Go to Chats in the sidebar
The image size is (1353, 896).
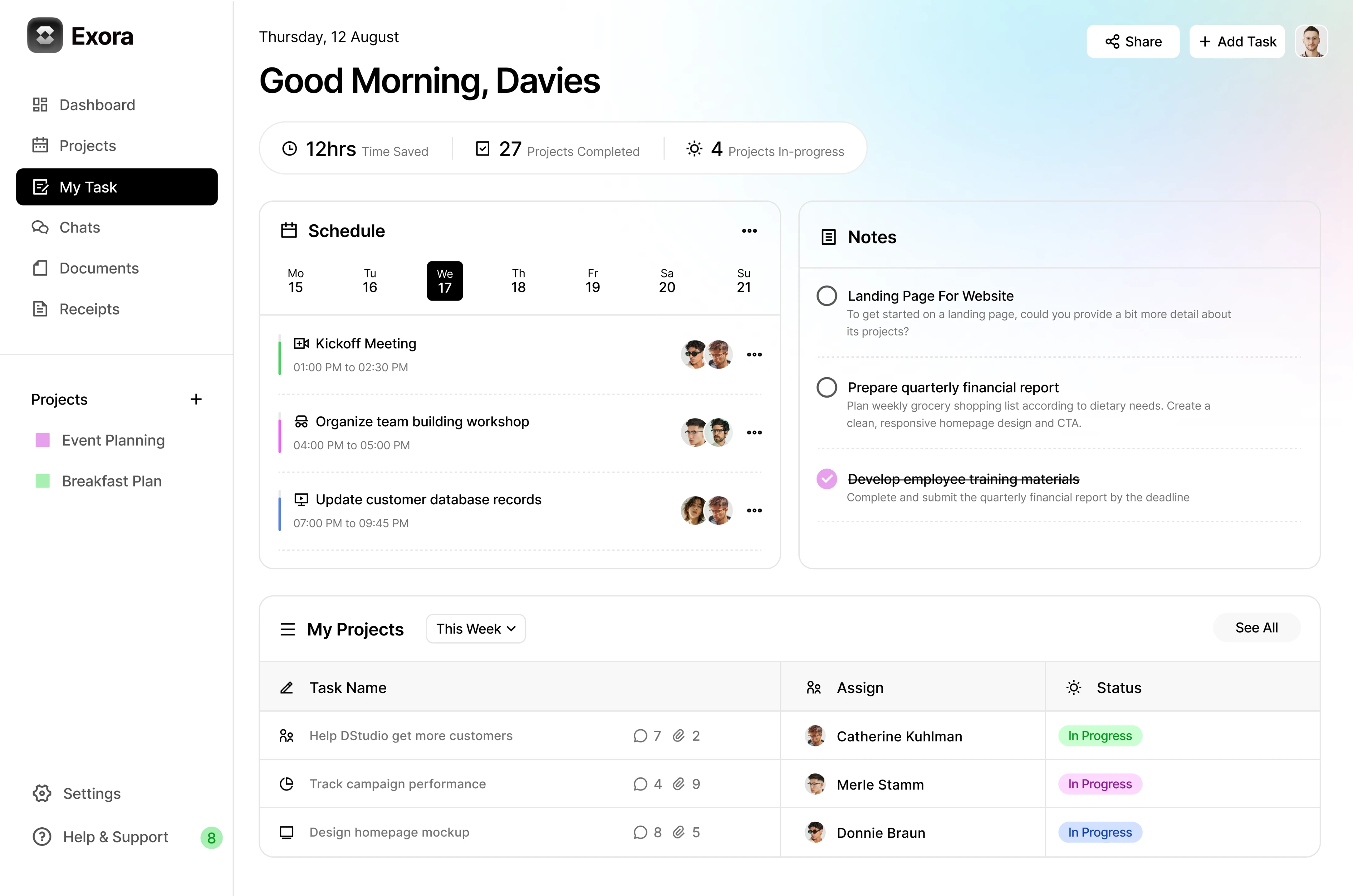(x=80, y=227)
